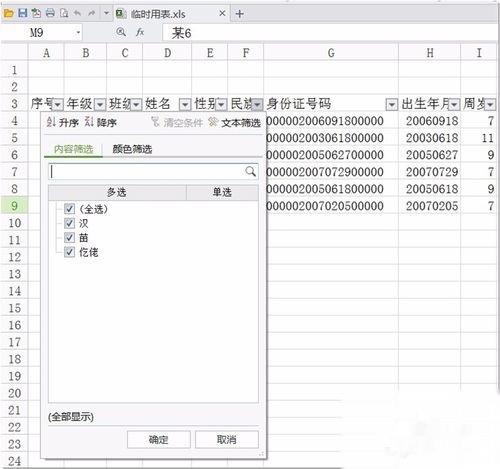Open filter dropdown for 序号 column
The height and width of the screenshot is (469, 500).
coord(58,105)
